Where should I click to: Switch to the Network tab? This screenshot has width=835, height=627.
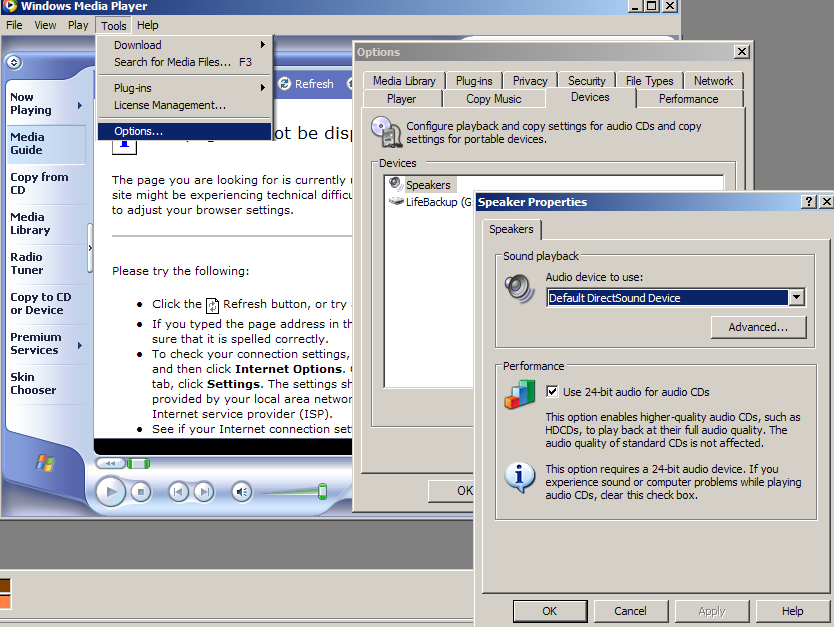pos(713,80)
